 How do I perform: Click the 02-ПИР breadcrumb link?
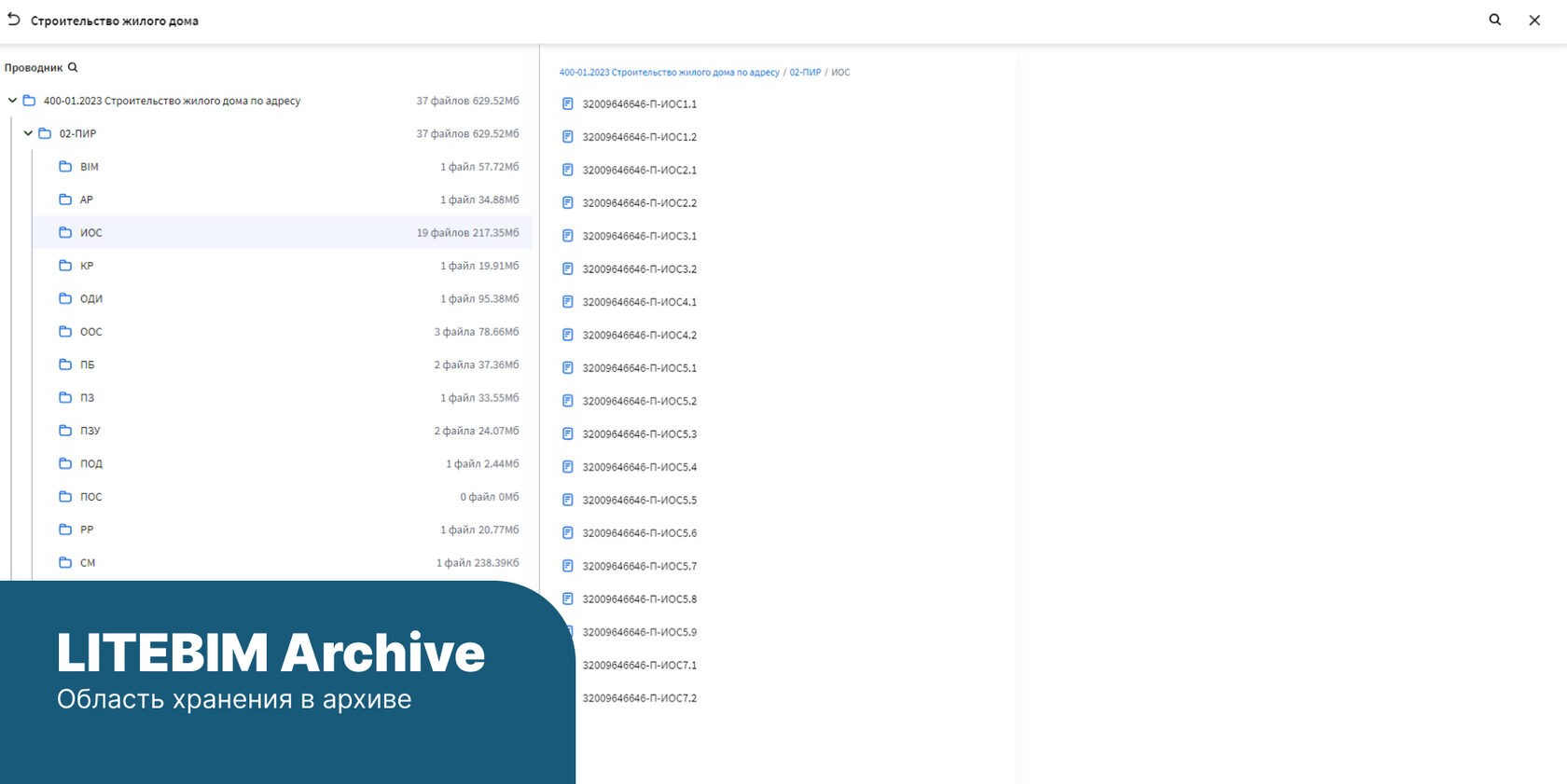(805, 72)
